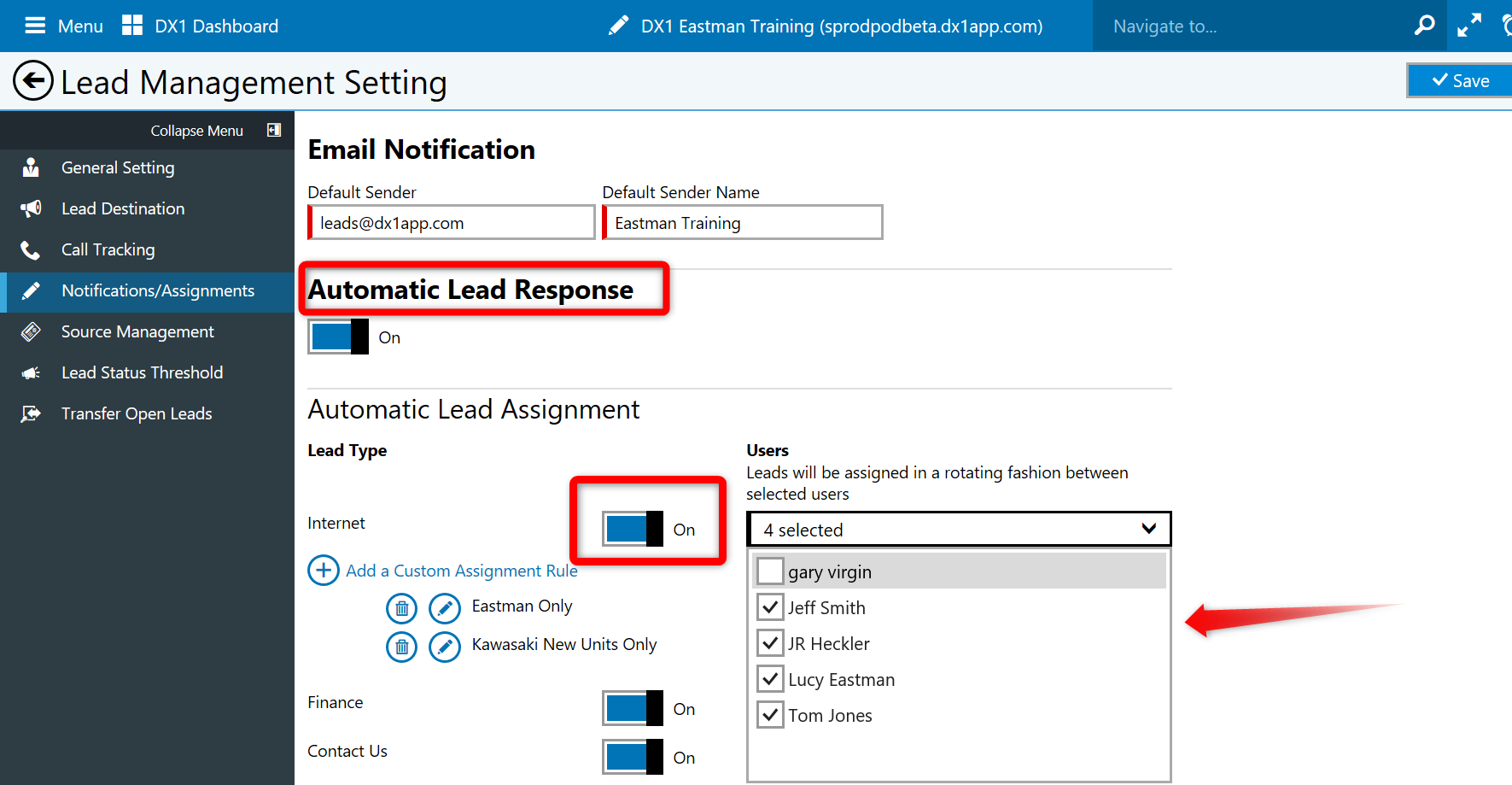The image size is (1512, 785).
Task: Open Lead Status Threshold in sidebar
Action: (x=147, y=372)
